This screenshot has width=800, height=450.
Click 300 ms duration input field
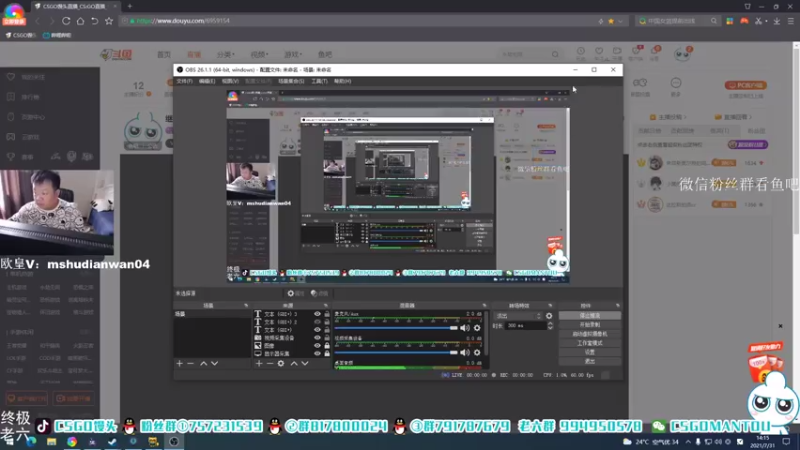point(526,326)
